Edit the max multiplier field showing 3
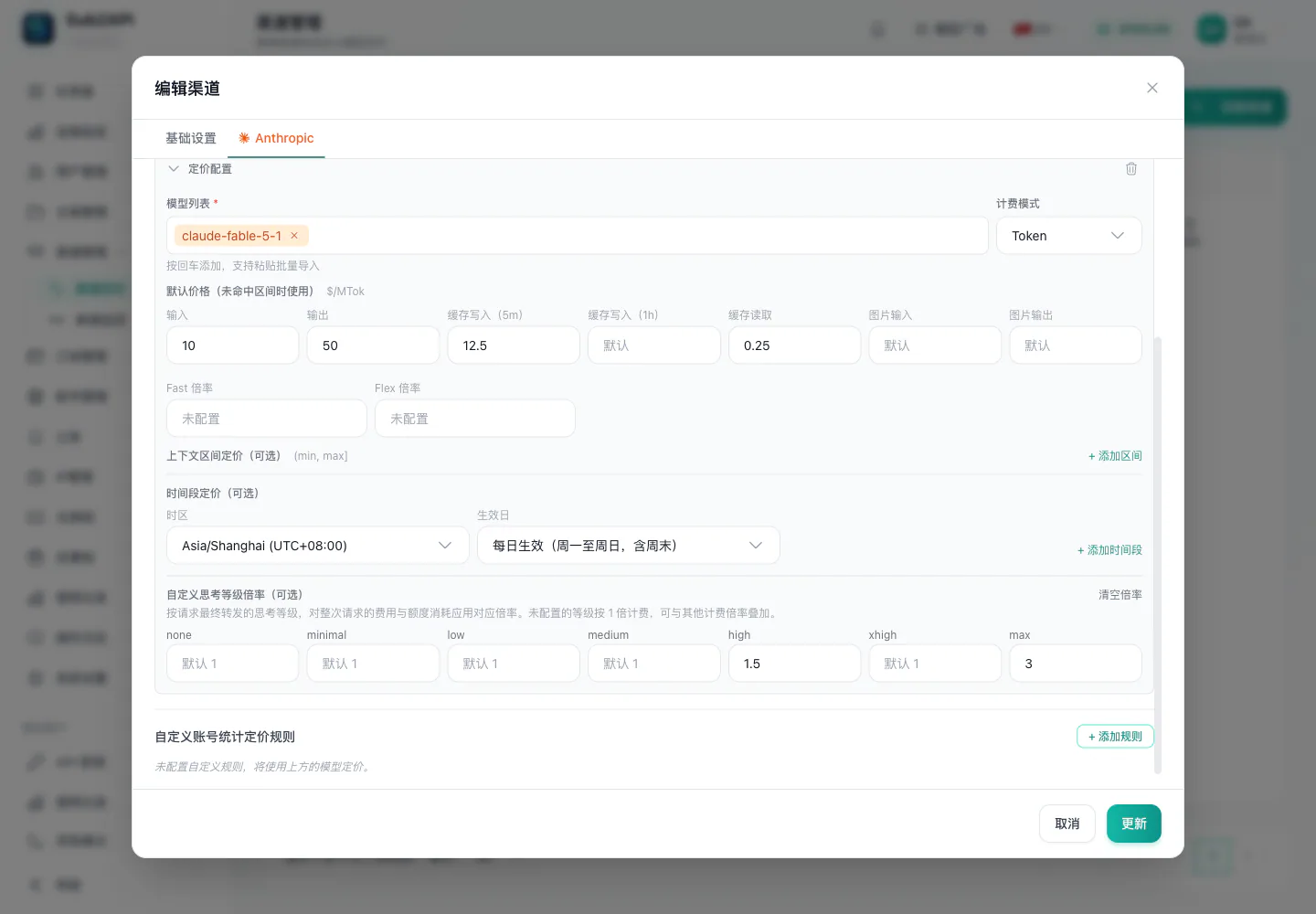The width and height of the screenshot is (1316, 914). (x=1076, y=664)
